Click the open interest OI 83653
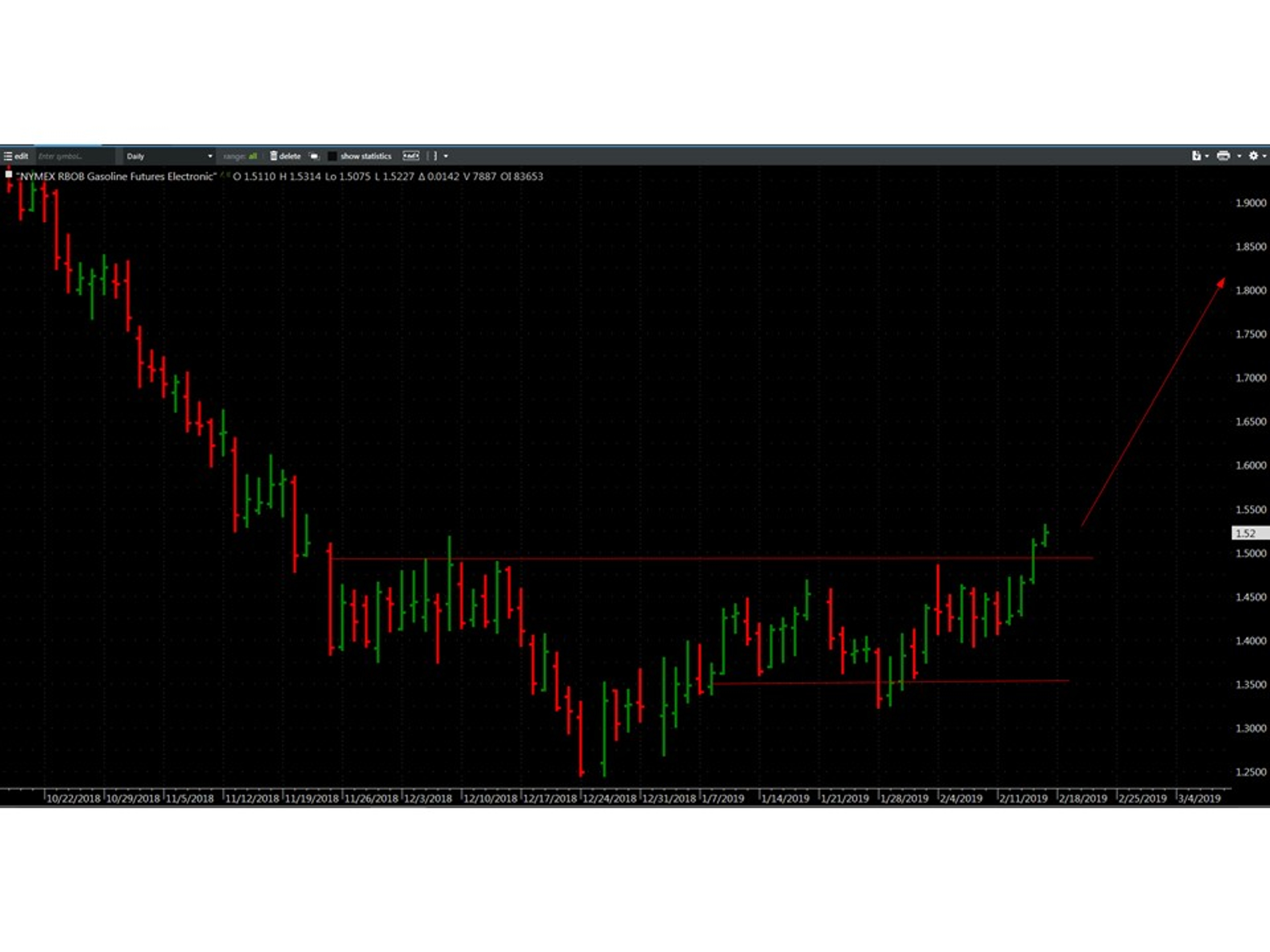Image resolution: width=1270 pixels, height=952 pixels. 521,177
